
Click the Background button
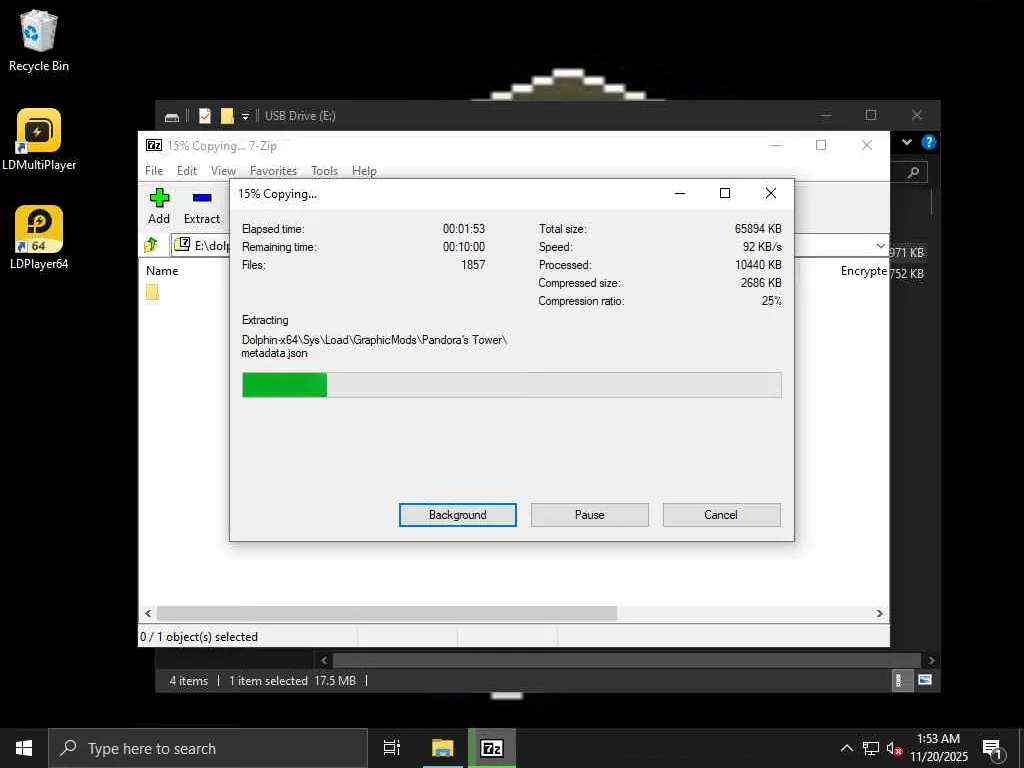458,515
